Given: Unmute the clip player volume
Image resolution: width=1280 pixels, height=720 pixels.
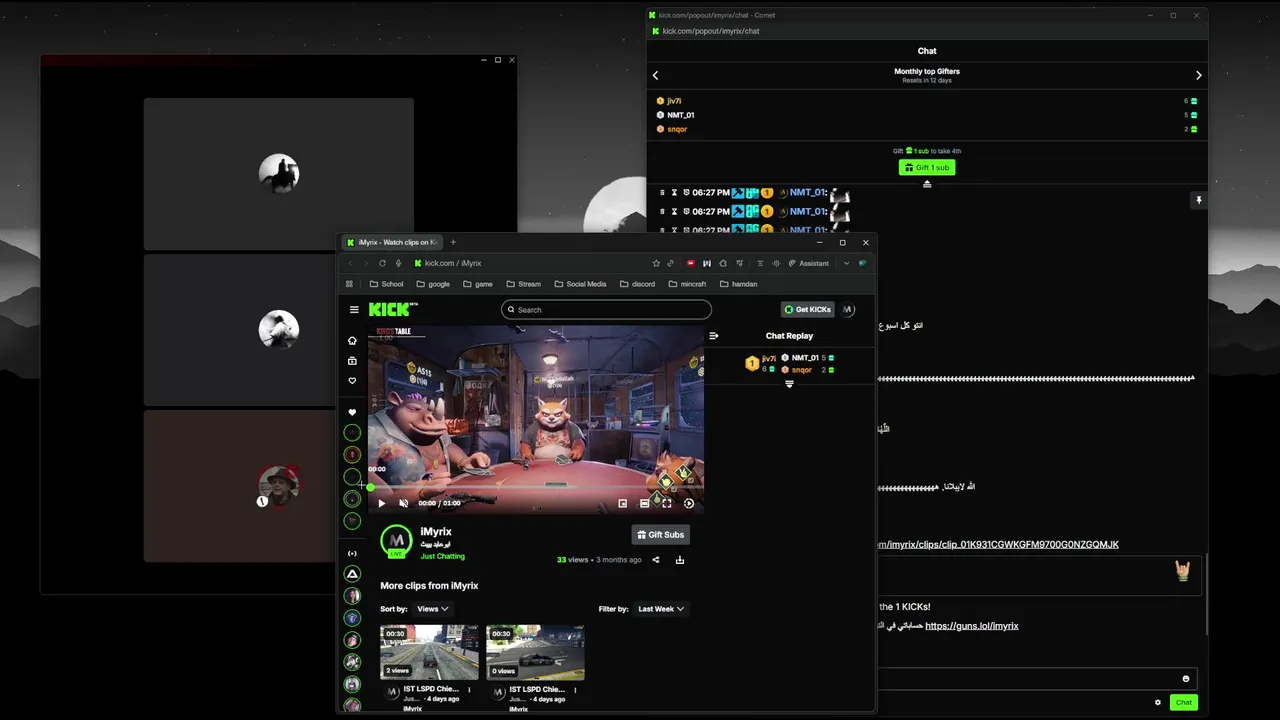Looking at the screenshot, I should [404, 503].
